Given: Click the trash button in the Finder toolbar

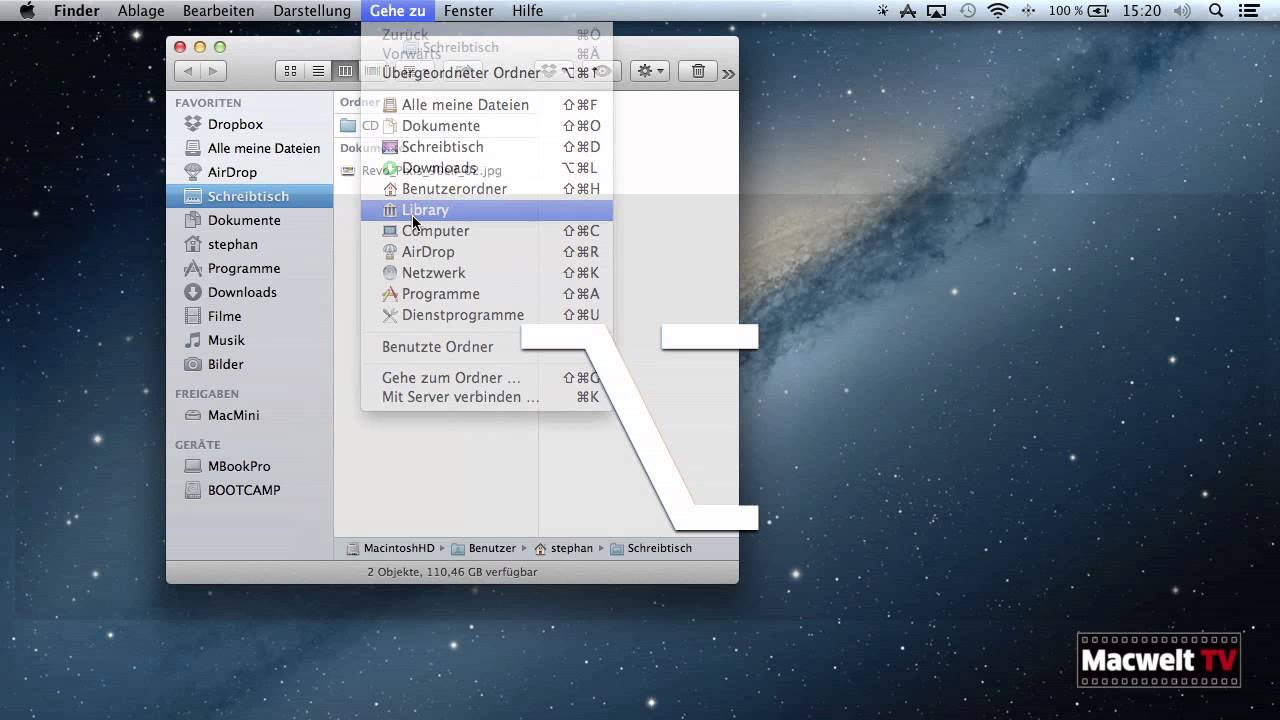Looking at the screenshot, I should (x=698, y=71).
